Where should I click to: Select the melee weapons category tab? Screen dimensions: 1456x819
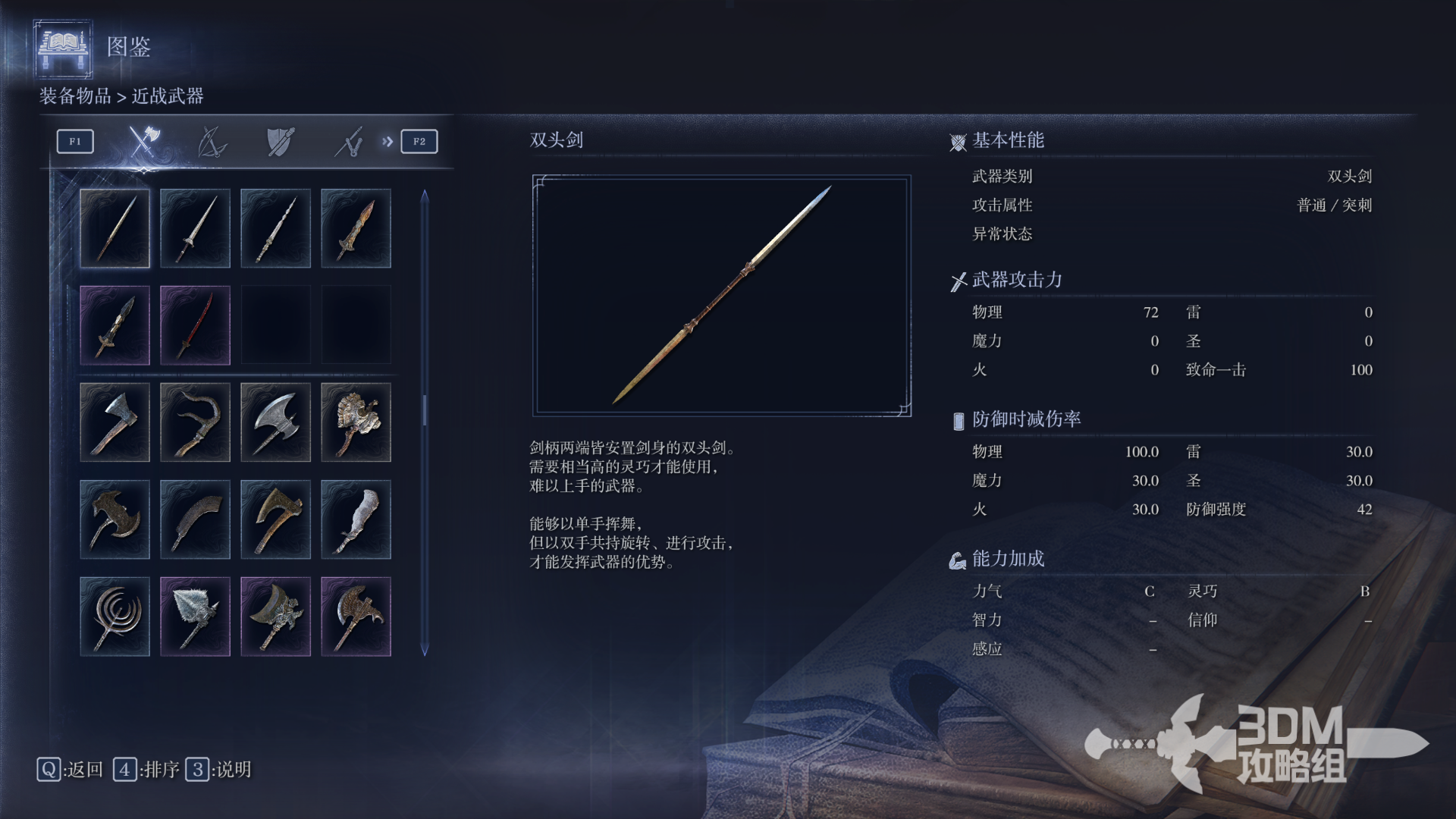[x=143, y=141]
